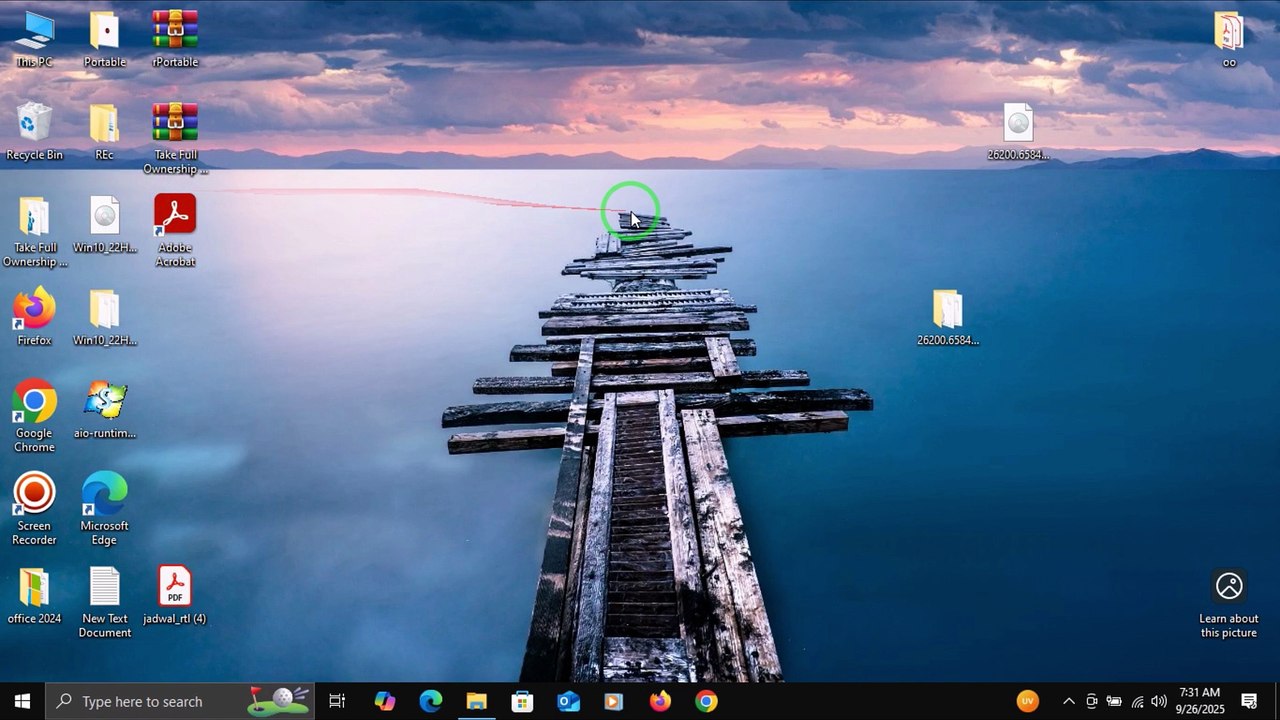Open Task View from the taskbar

(x=337, y=701)
